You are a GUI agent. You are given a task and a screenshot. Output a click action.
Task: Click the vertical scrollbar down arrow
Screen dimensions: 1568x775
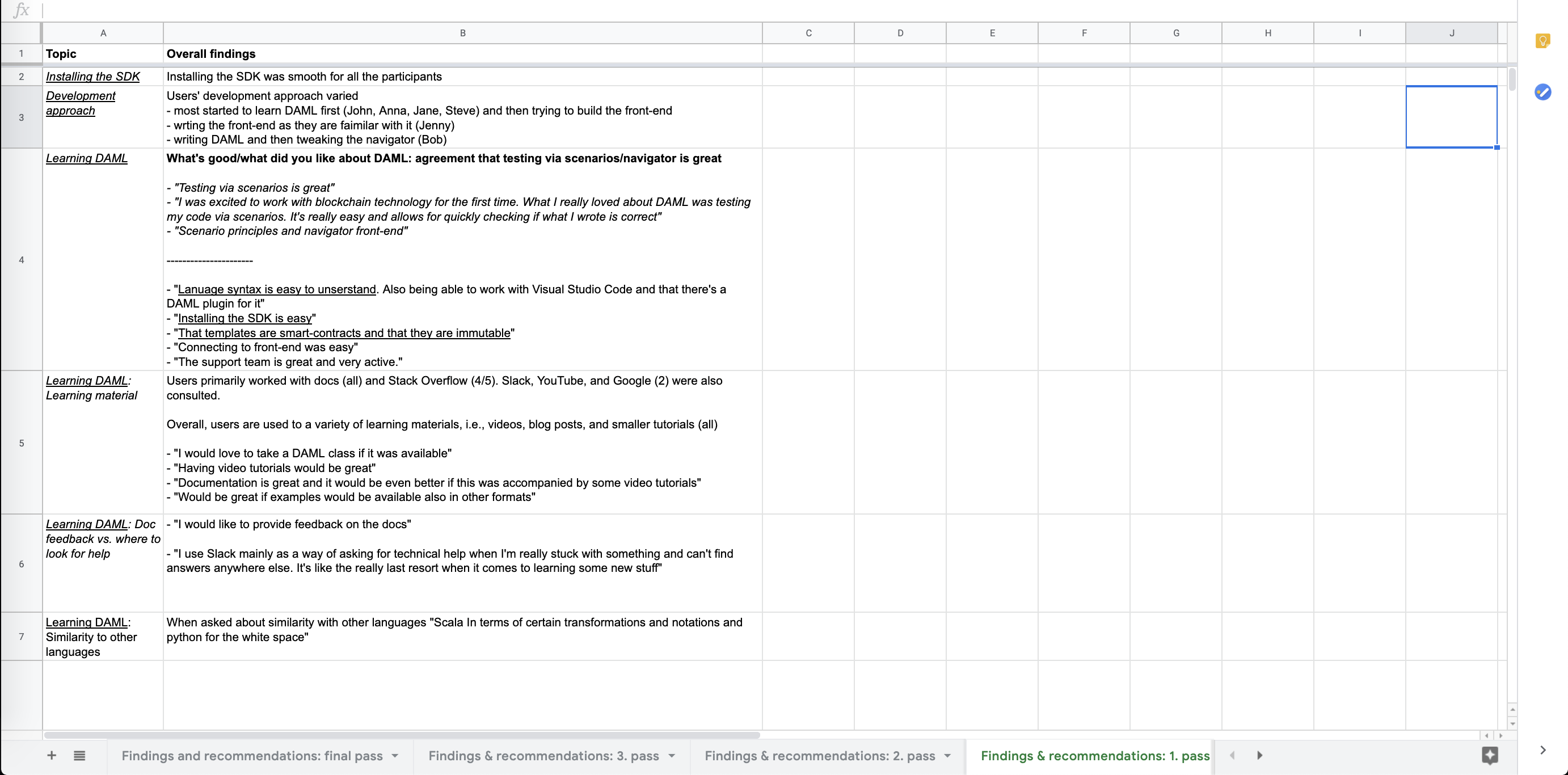(1512, 724)
